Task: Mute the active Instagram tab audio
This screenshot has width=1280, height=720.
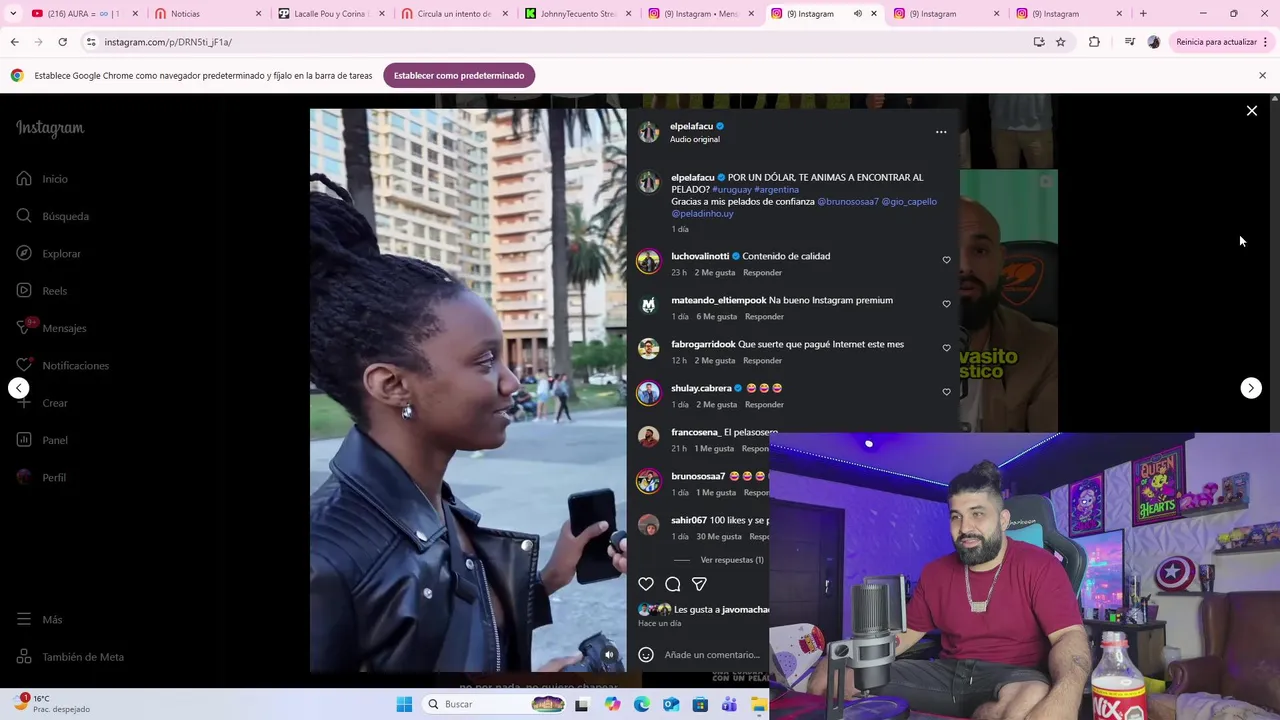Action: coord(858,14)
